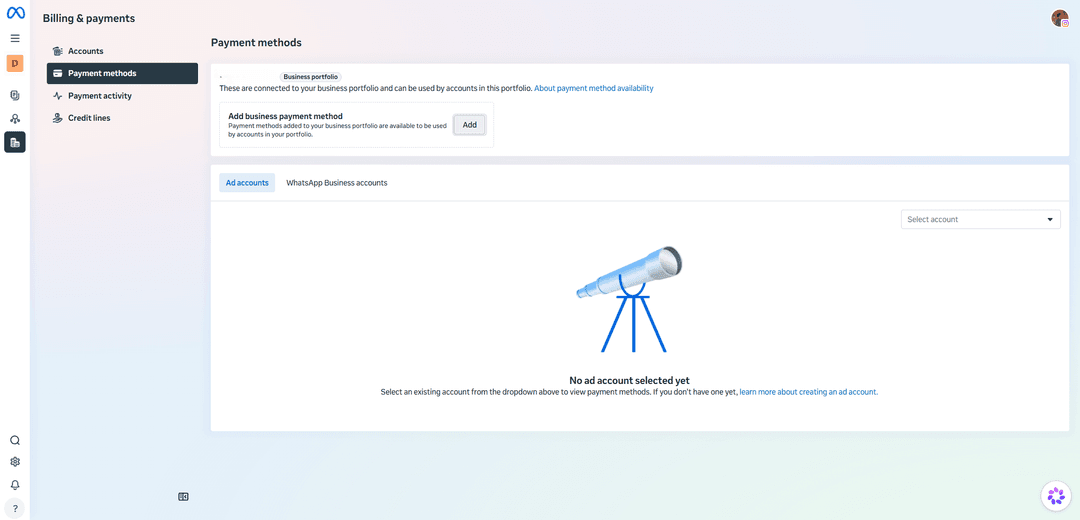Image resolution: width=1080 pixels, height=520 pixels.
Task: Select the orange D business portfolio icon
Action: click(x=15, y=63)
